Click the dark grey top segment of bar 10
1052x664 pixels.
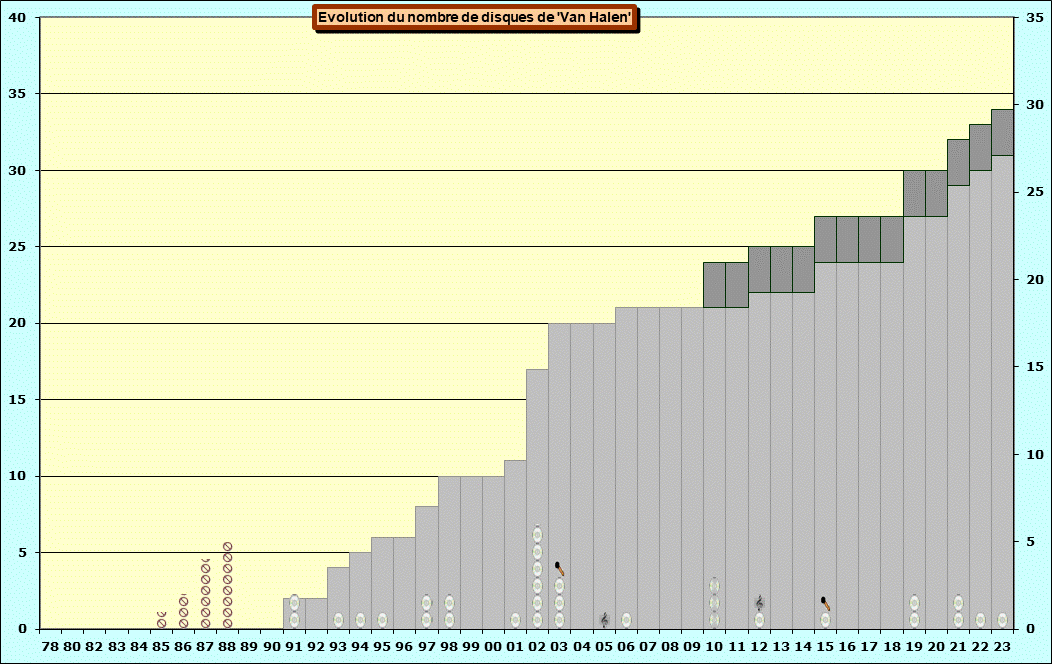click(715, 285)
